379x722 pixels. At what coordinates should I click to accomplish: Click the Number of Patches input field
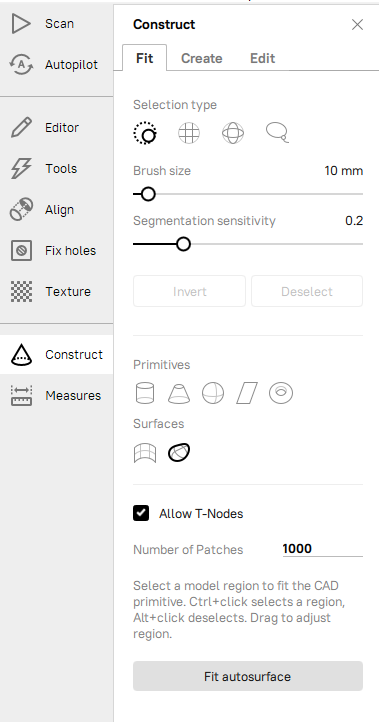click(x=322, y=549)
